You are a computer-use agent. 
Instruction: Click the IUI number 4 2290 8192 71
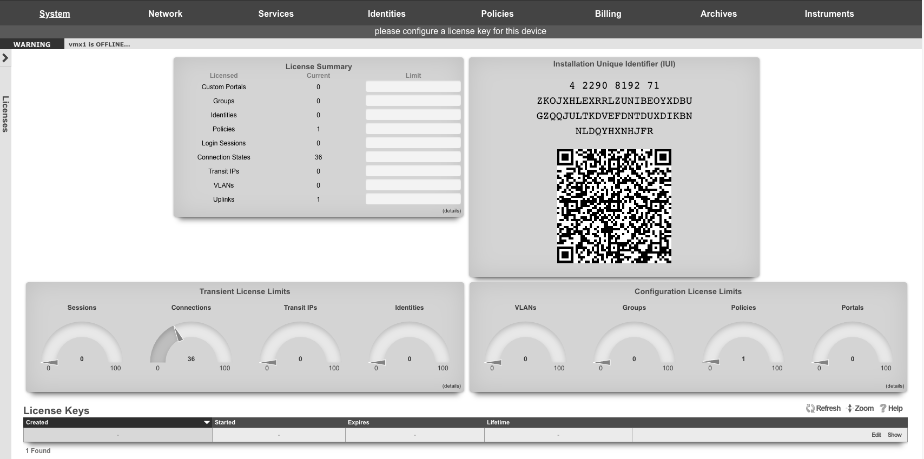tap(614, 85)
